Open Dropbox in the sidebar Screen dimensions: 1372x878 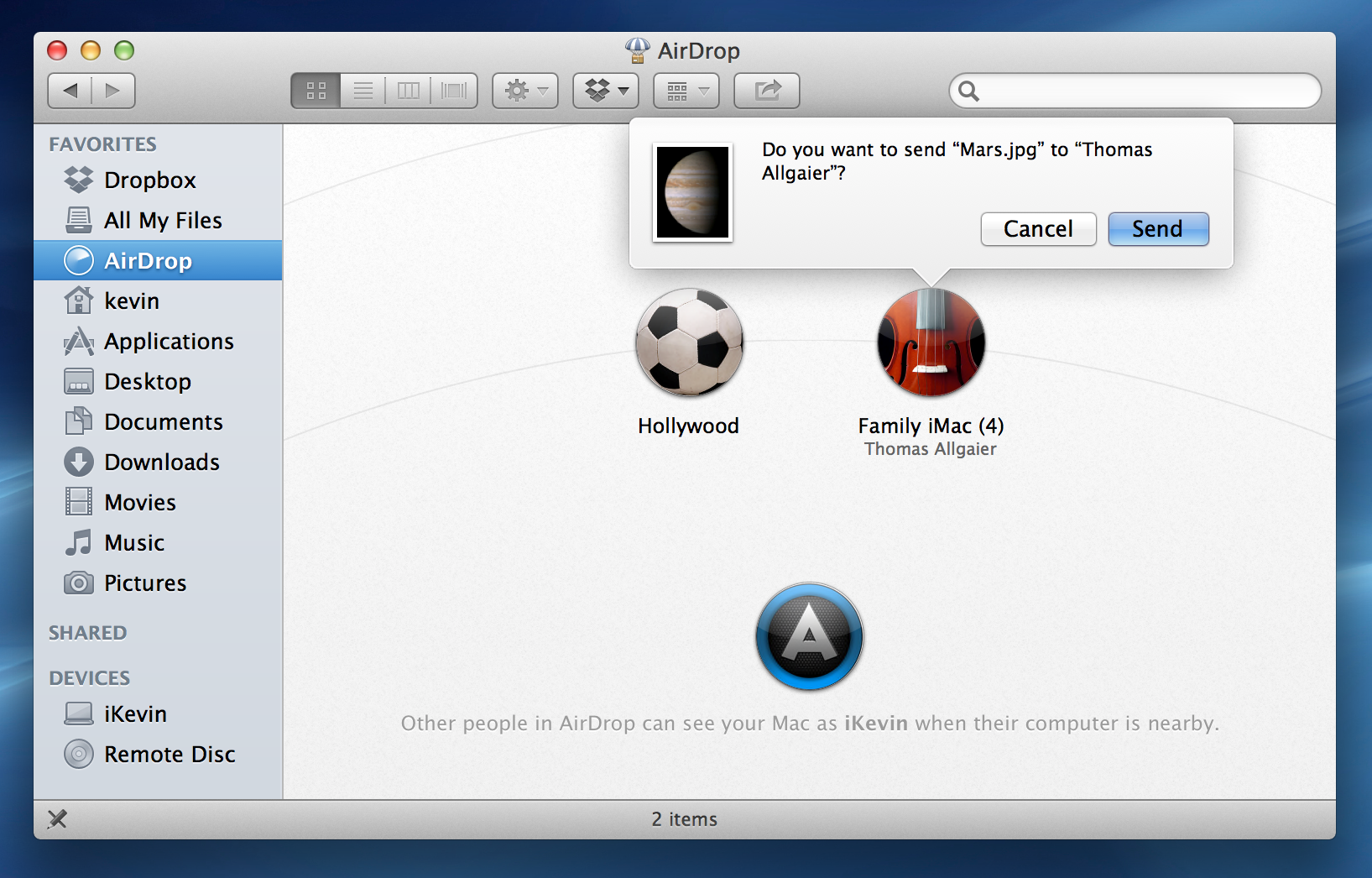pos(158,180)
